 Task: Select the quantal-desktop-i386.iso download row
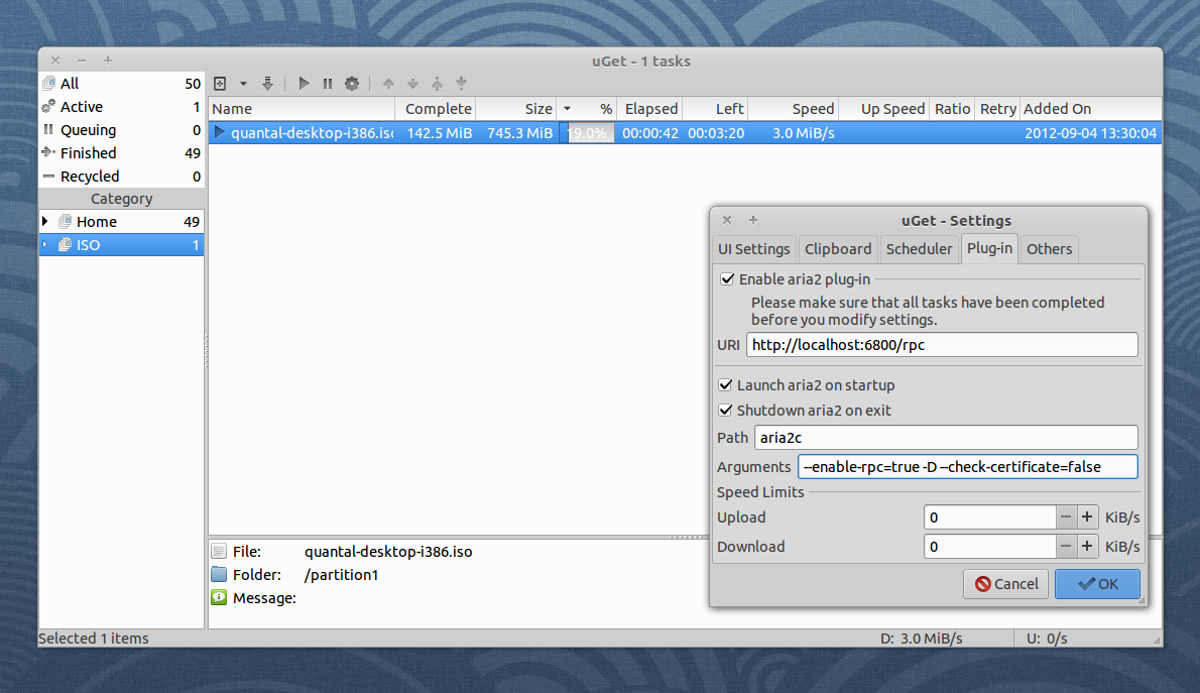[x=685, y=133]
